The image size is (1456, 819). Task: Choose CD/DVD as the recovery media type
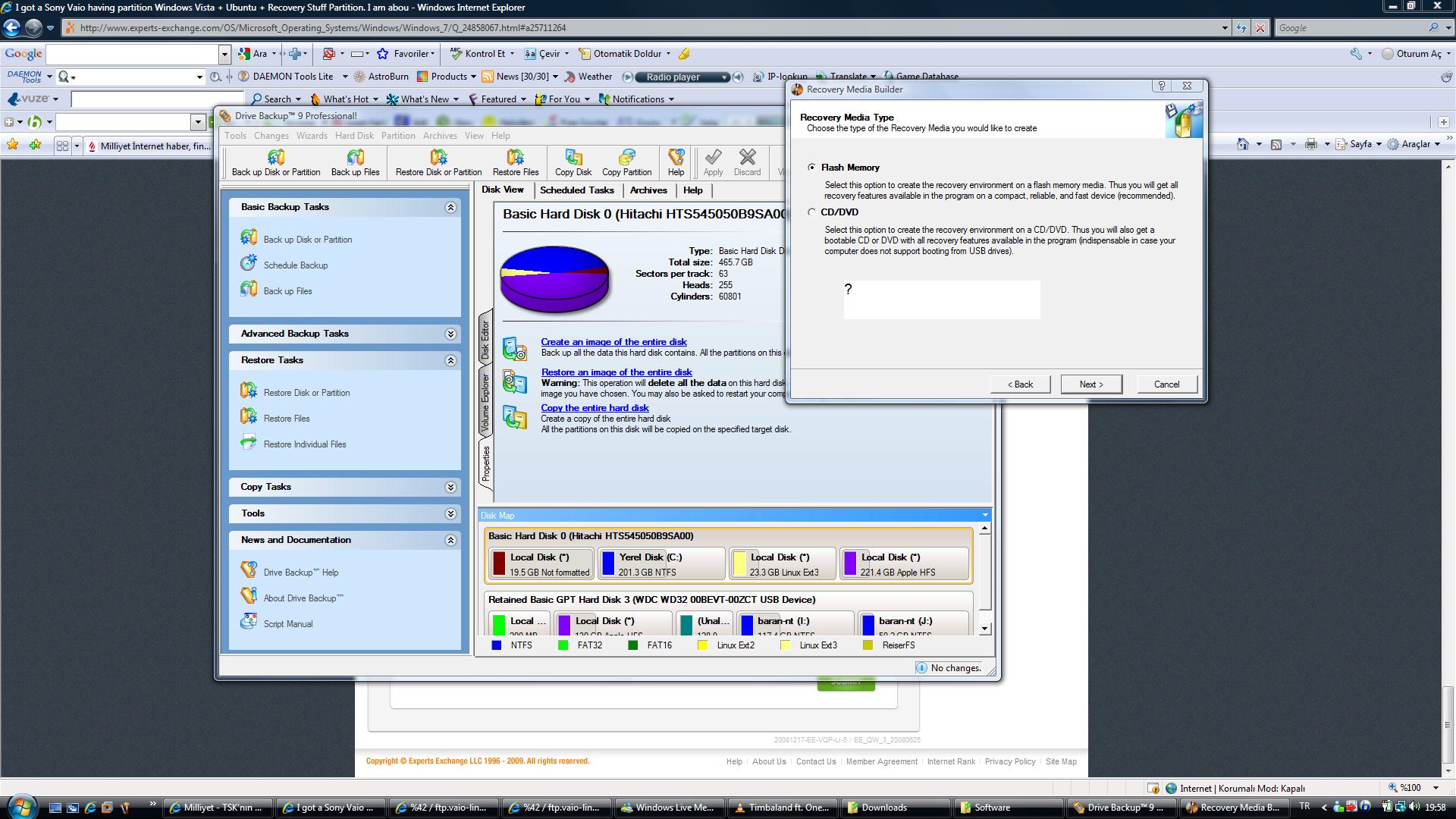[811, 212]
